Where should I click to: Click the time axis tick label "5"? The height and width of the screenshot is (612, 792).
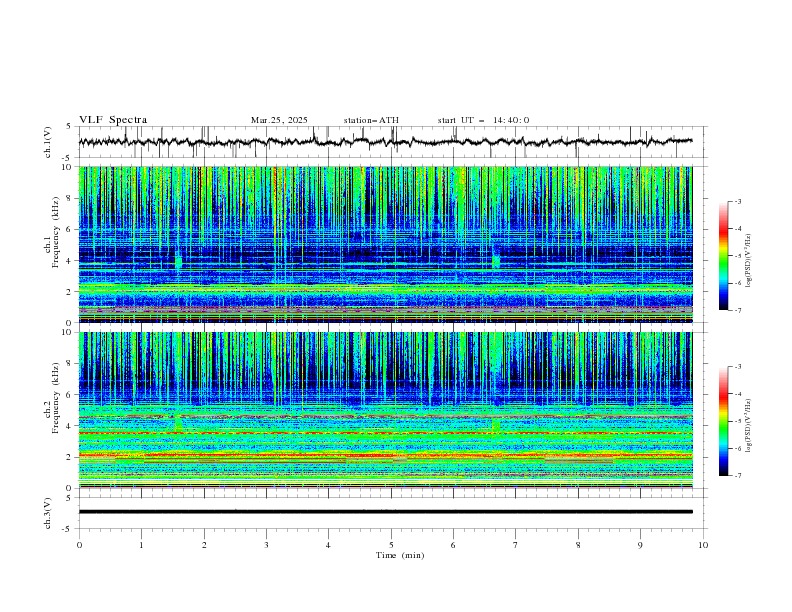(391, 545)
